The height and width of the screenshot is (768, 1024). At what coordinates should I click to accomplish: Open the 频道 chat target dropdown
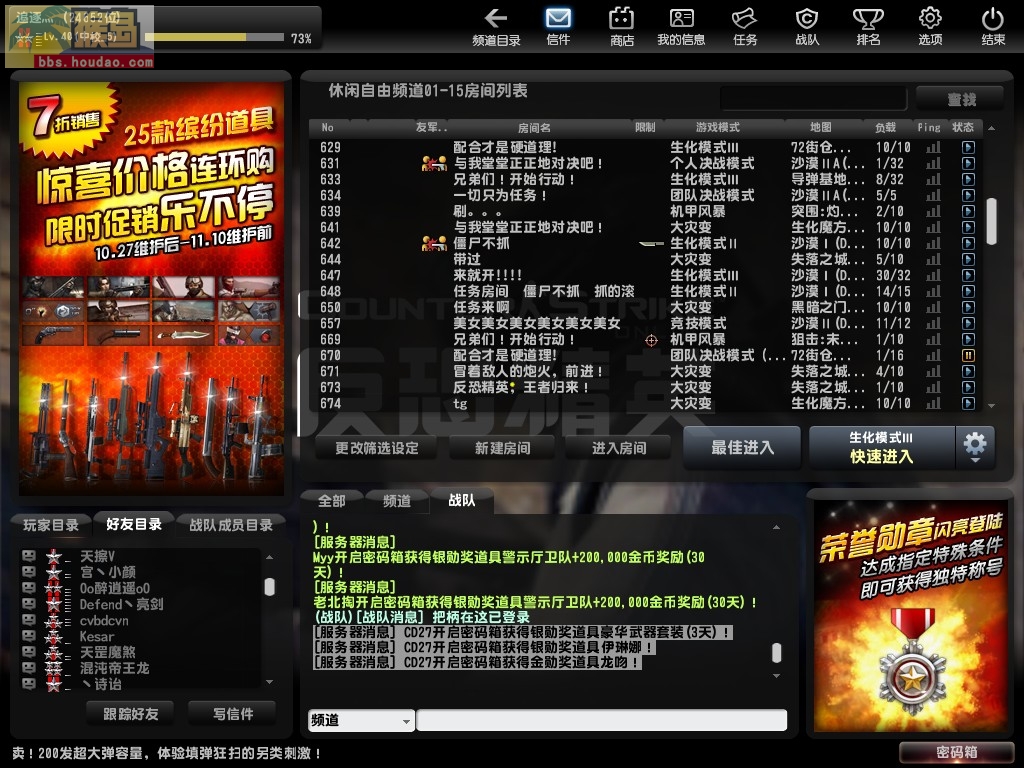click(x=361, y=720)
